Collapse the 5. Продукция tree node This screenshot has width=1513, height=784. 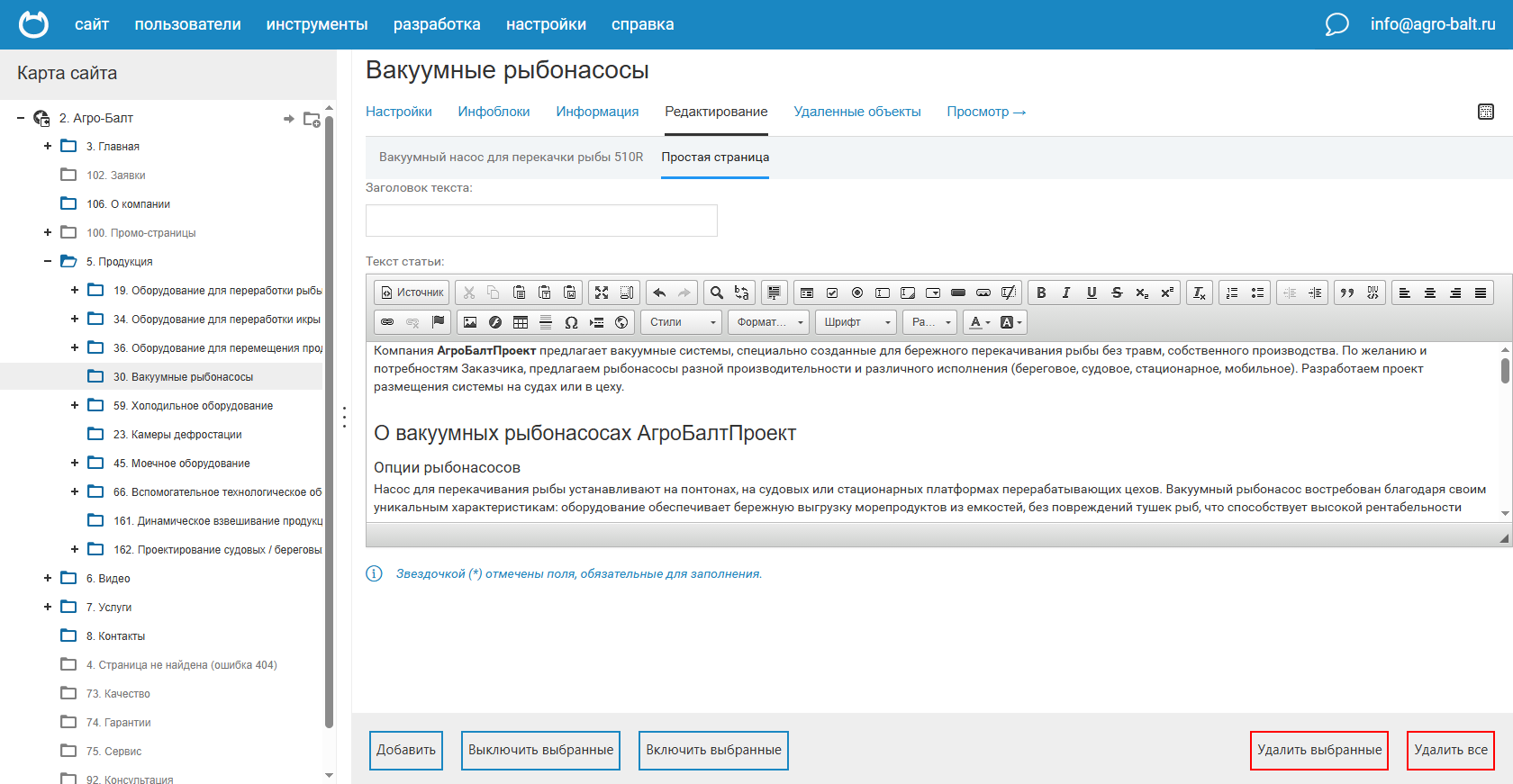tap(48, 261)
